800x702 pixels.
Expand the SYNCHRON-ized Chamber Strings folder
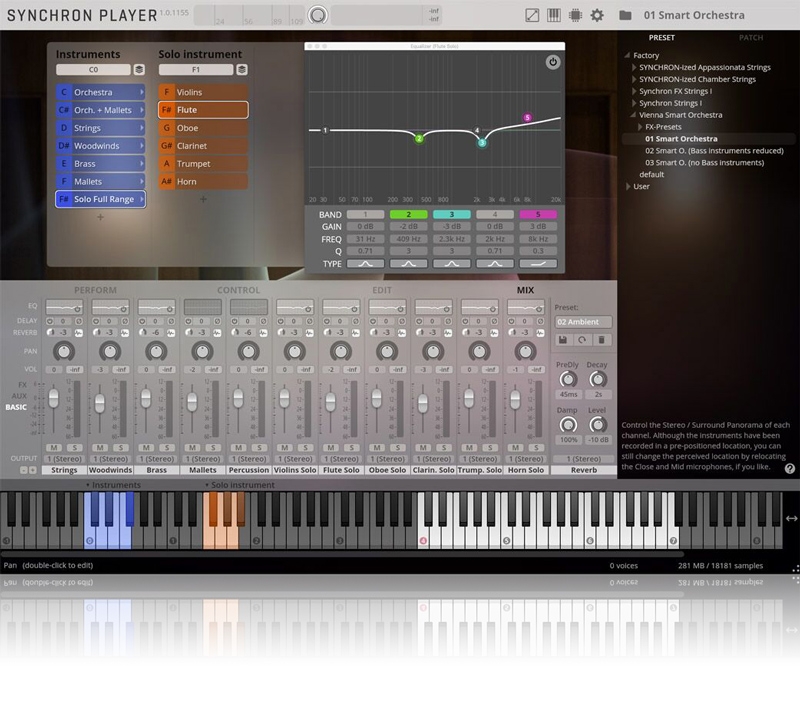(x=634, y=79)
